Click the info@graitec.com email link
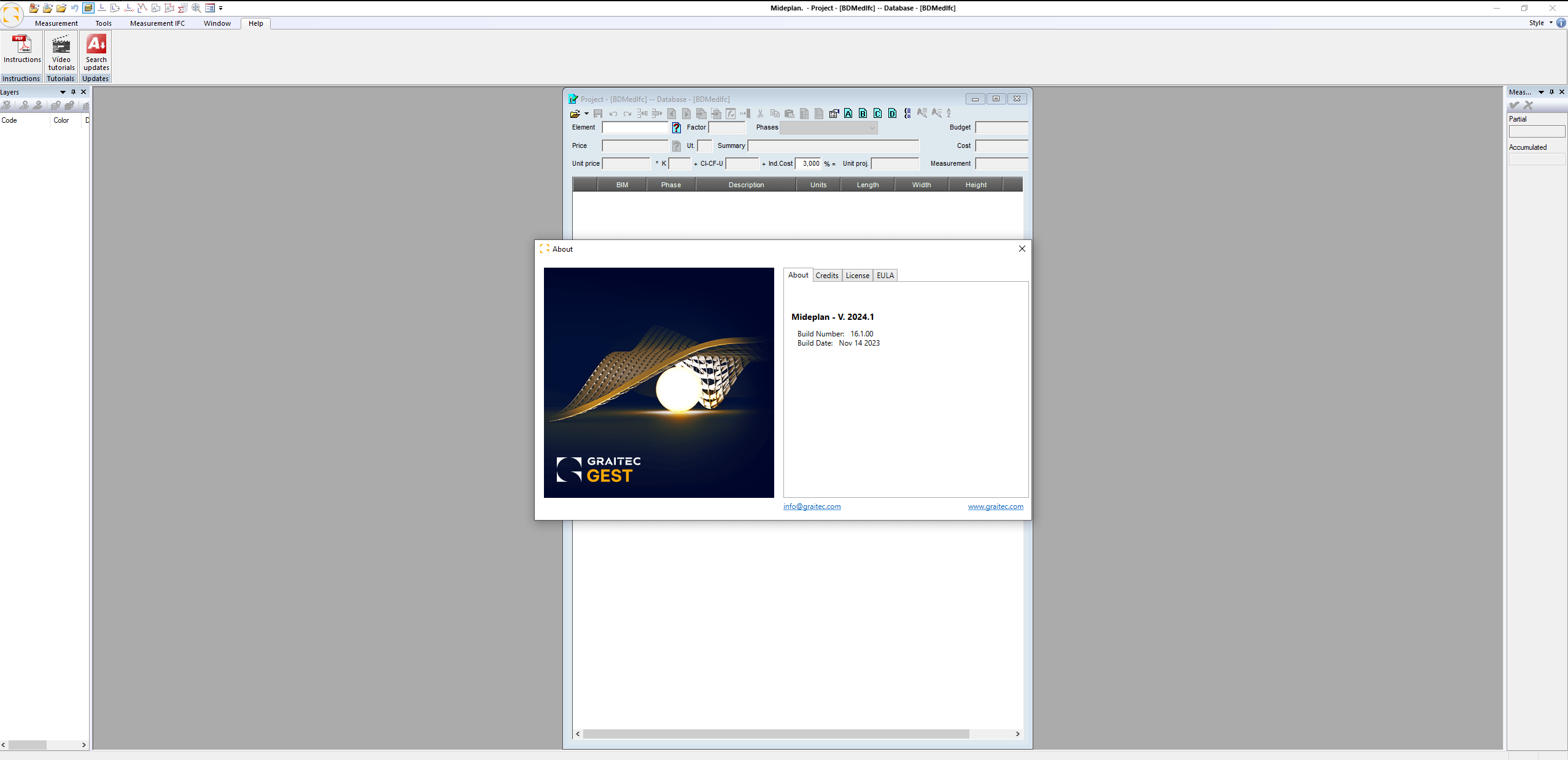The width and height of the screenshot is (1568, 760). pyautogui.click(x=812, y=506)
